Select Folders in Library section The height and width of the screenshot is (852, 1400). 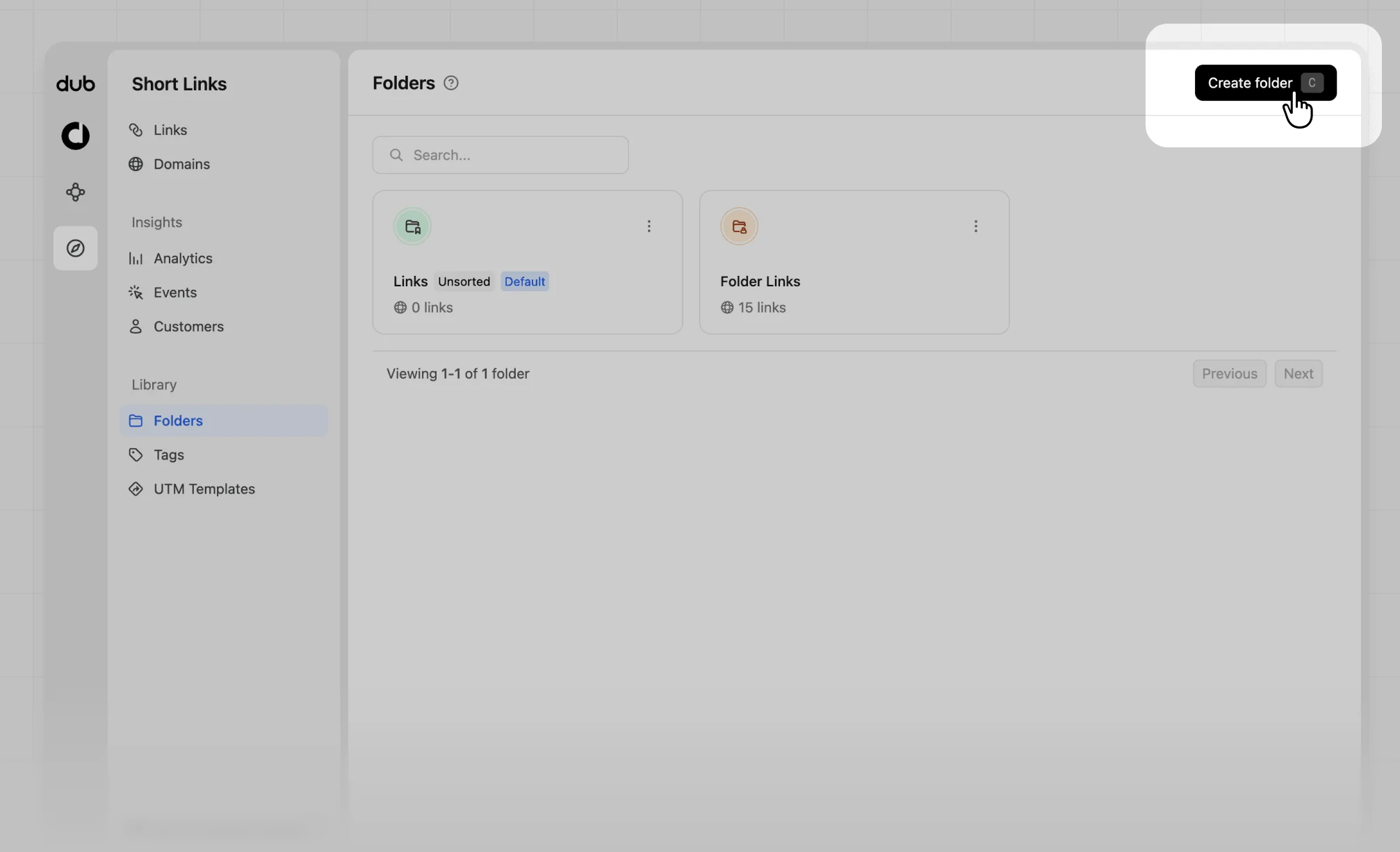click(x=223, y=420)
